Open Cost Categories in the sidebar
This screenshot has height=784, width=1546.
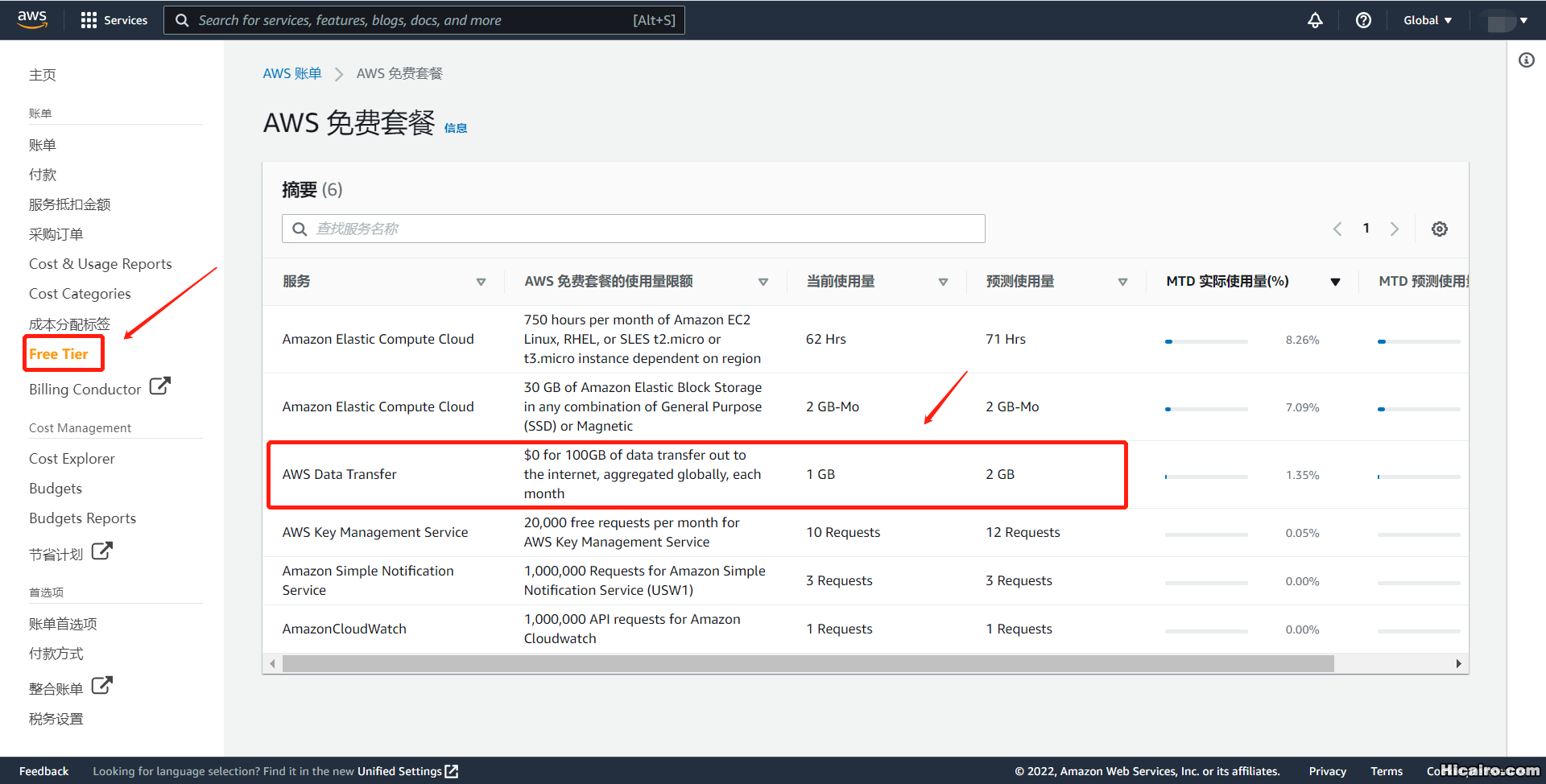click(80, 294)
